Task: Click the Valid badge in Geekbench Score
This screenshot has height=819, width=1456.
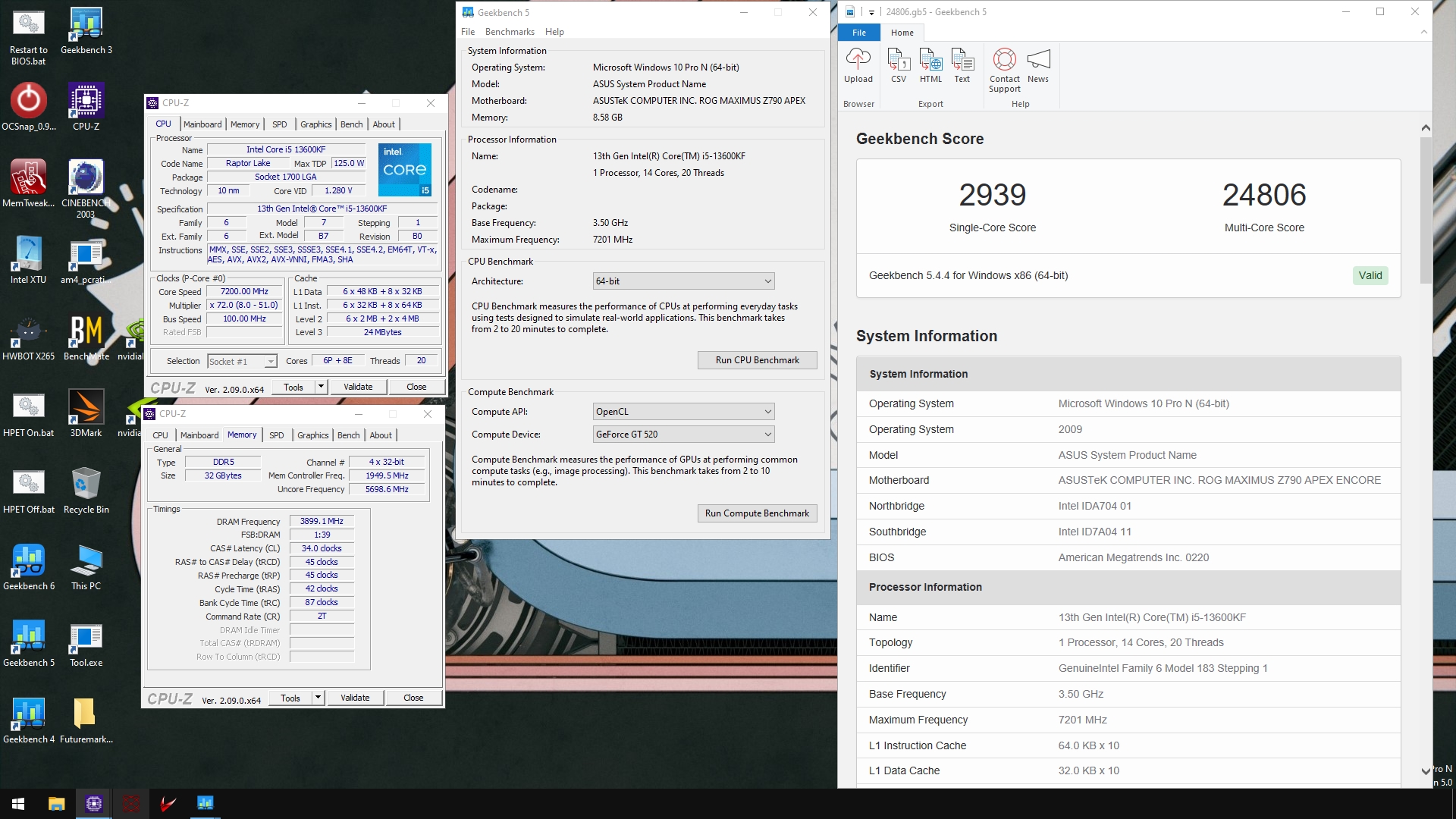Action: (1370, 275)
